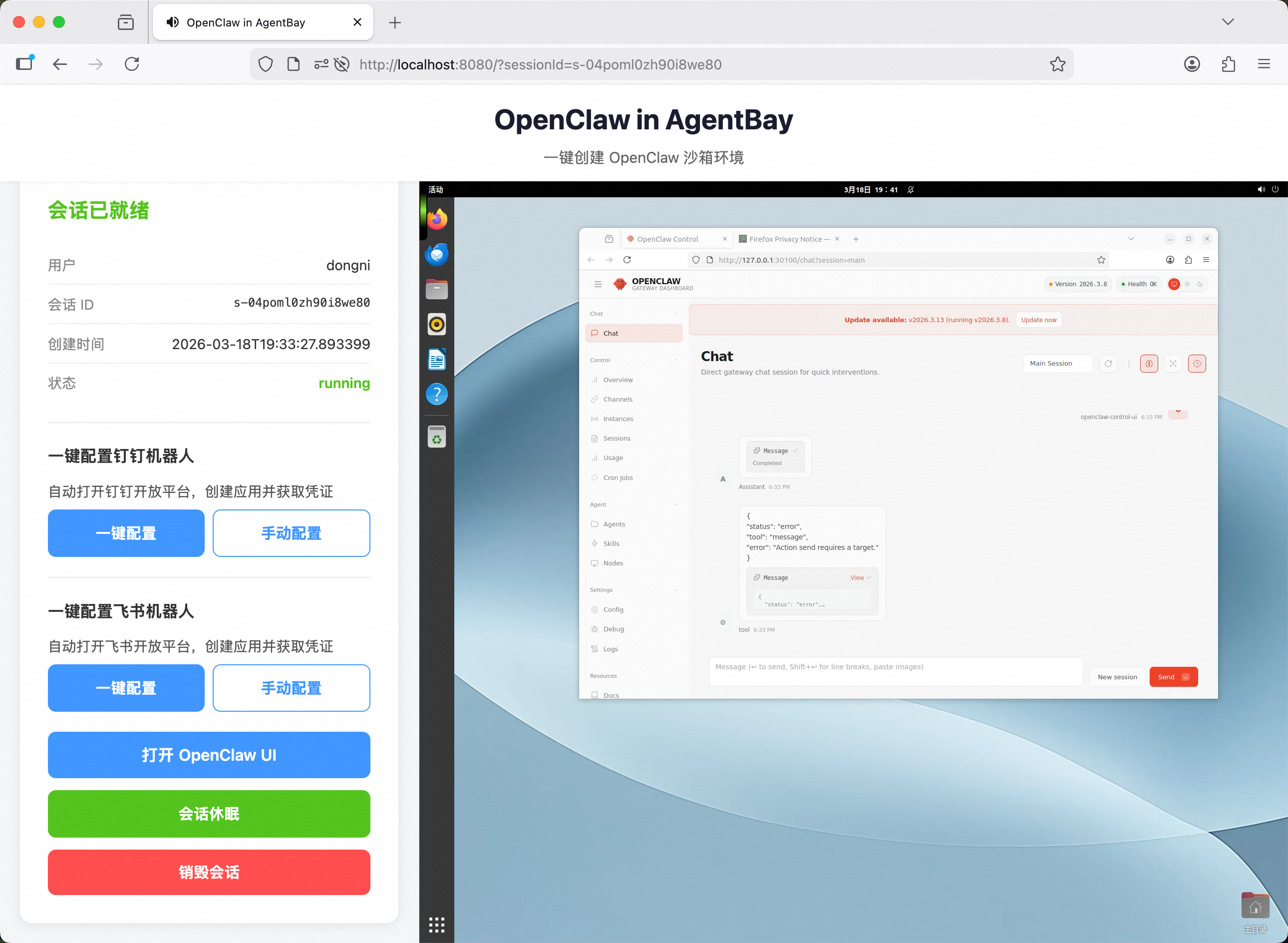Click the brain thinking toggle icon
This screenshot has height=943, width=1288.
(x=1149, y=364)
